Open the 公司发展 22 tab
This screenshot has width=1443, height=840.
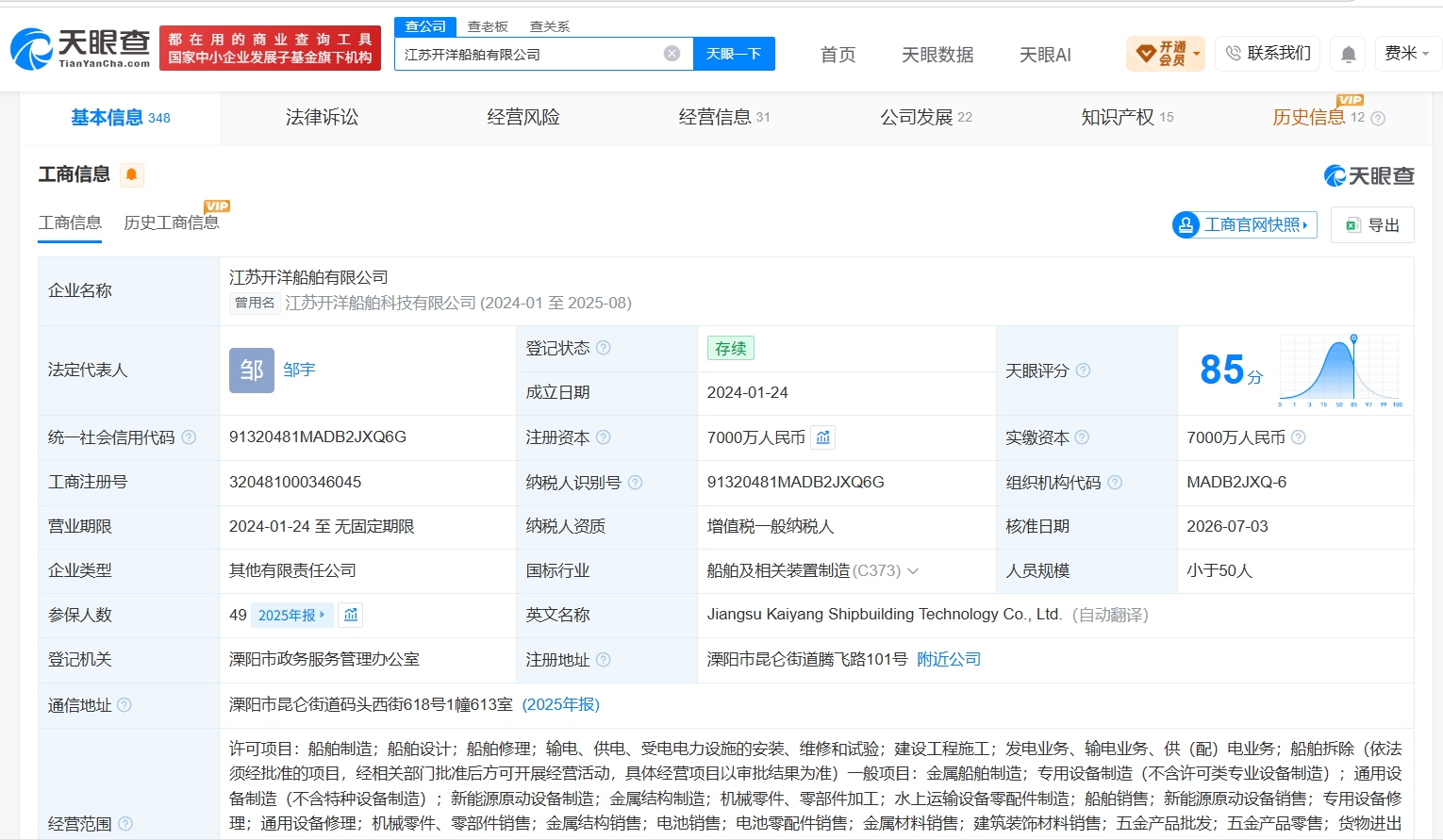926,118
